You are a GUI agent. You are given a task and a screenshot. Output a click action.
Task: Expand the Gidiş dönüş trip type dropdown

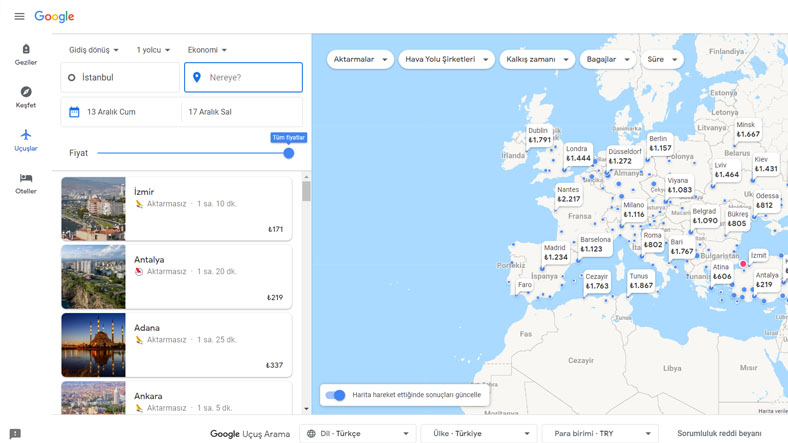pos(94,50)
